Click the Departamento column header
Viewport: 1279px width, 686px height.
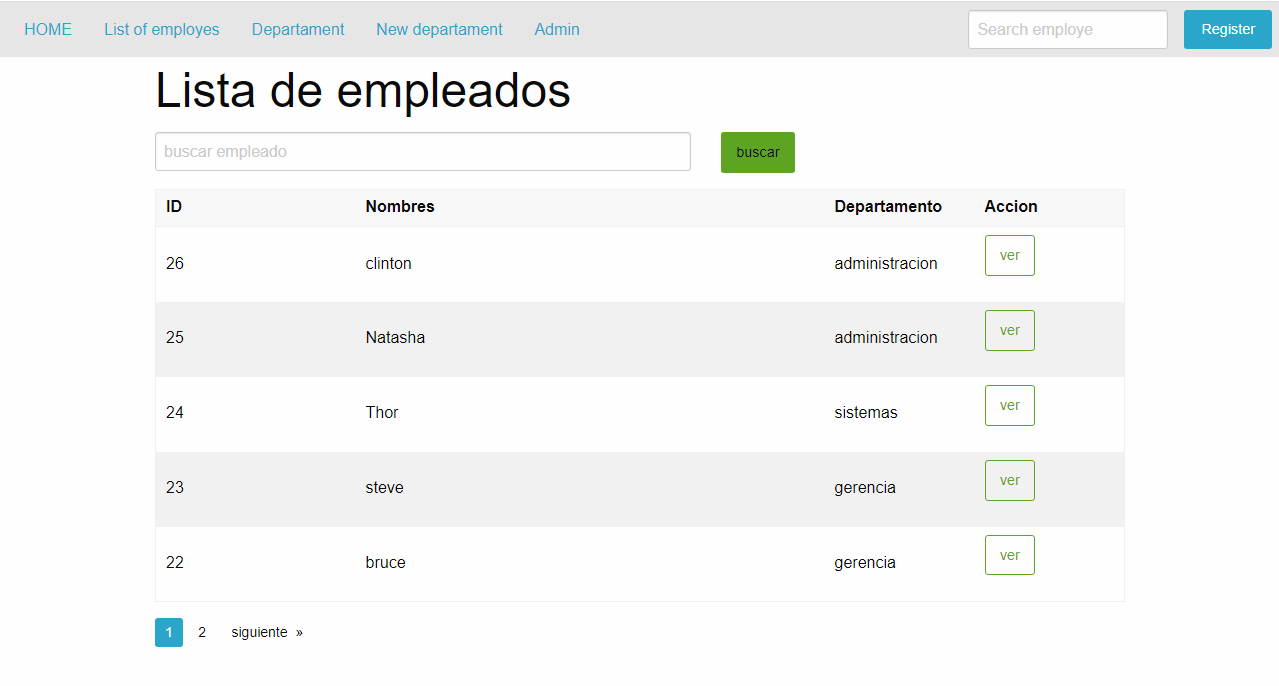[x=888, y=206]
